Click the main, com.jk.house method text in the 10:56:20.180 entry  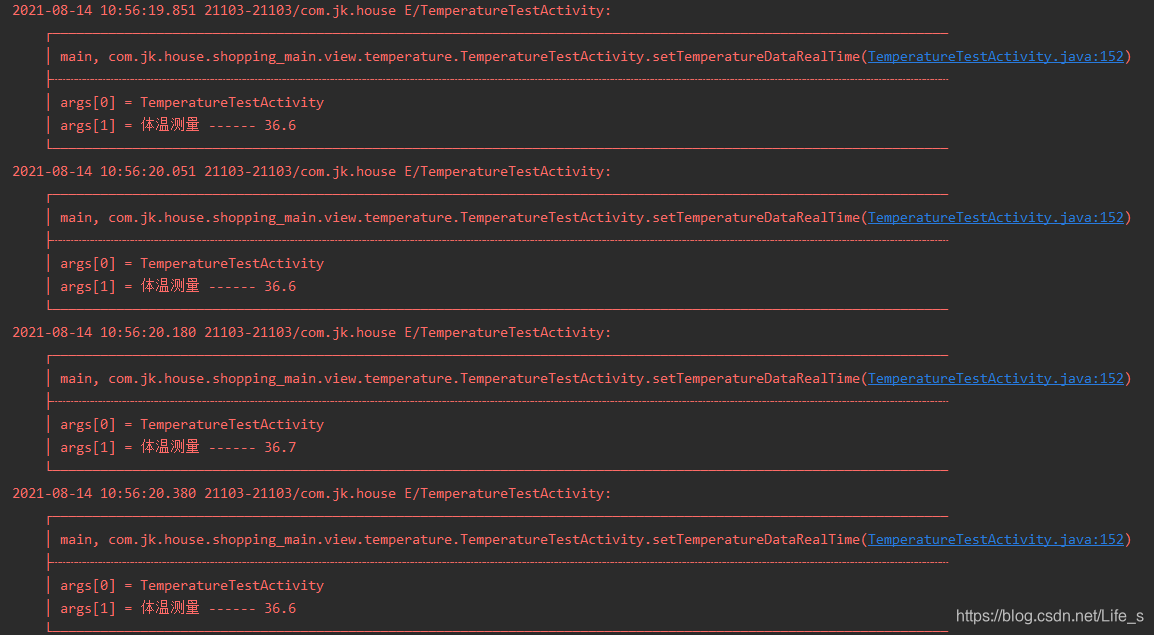click(460, 379)
